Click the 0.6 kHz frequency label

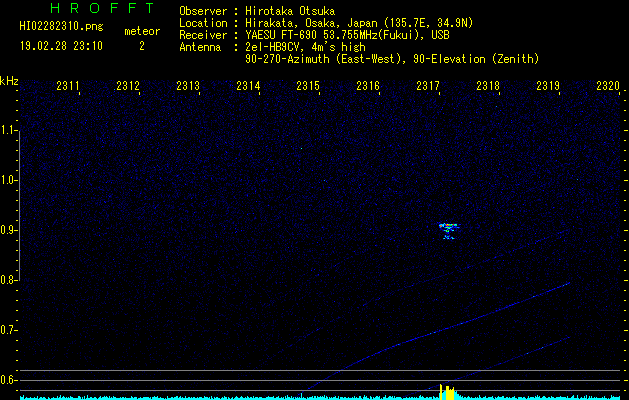point(9,380)
